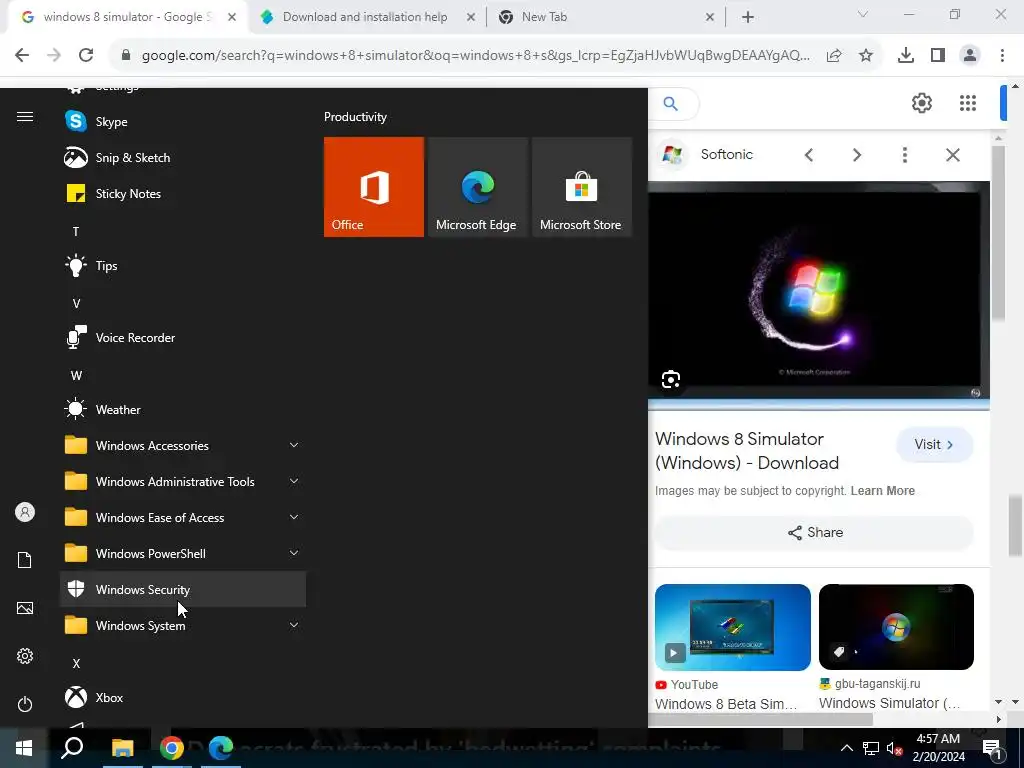The image size is (1024, 768).
Task: Open user account icon in Start sidebar
Action: 25,512
